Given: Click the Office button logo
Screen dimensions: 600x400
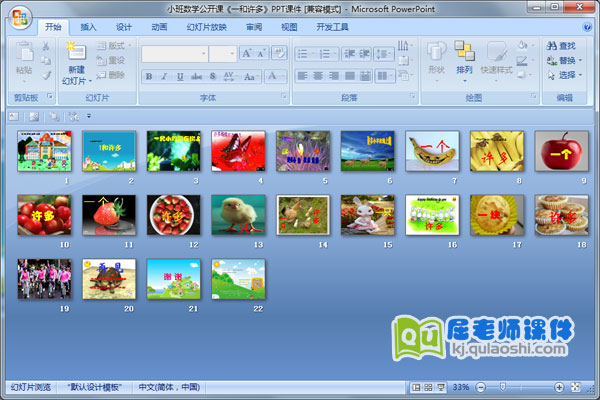Looking at the screenshot, I should (20, 18).
